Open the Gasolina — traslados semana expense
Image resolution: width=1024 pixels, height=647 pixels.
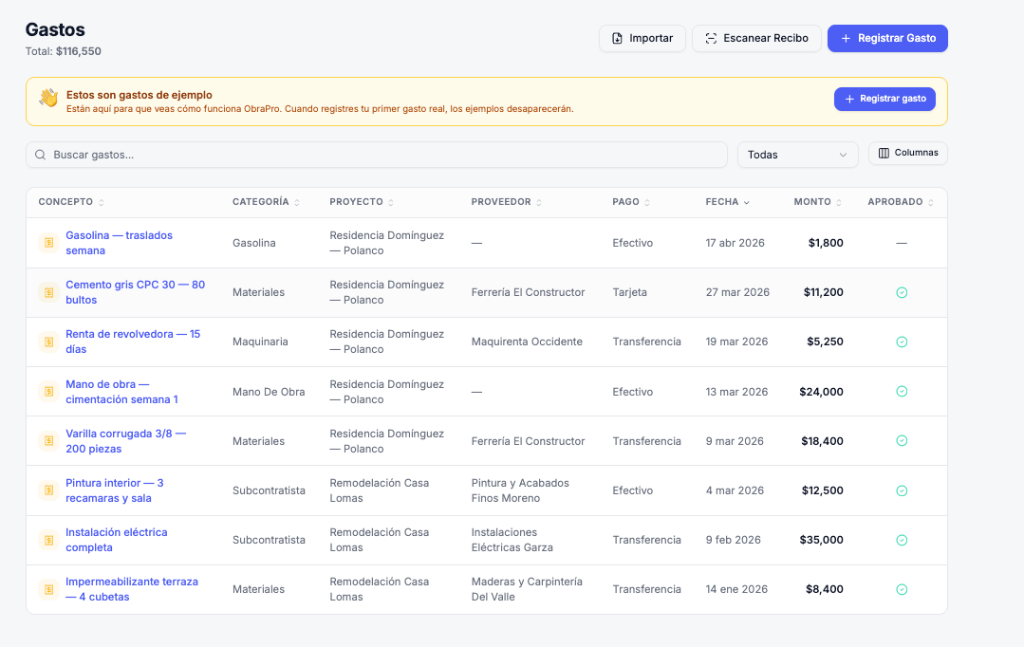tap(119, 243)
